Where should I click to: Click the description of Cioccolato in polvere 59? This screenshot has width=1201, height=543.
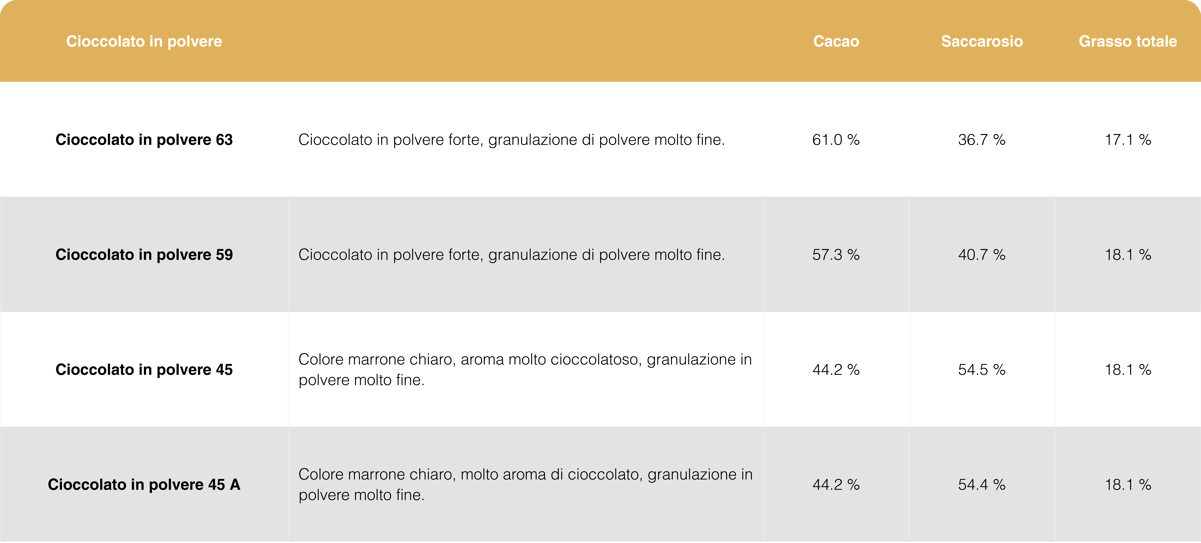pyautogui.click(x=511, y=255)
